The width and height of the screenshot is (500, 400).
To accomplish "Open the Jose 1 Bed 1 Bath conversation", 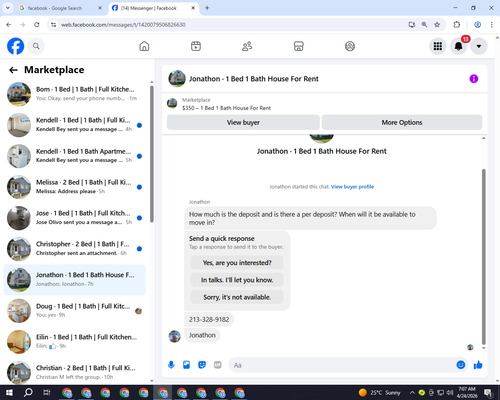I will (74, 218).
